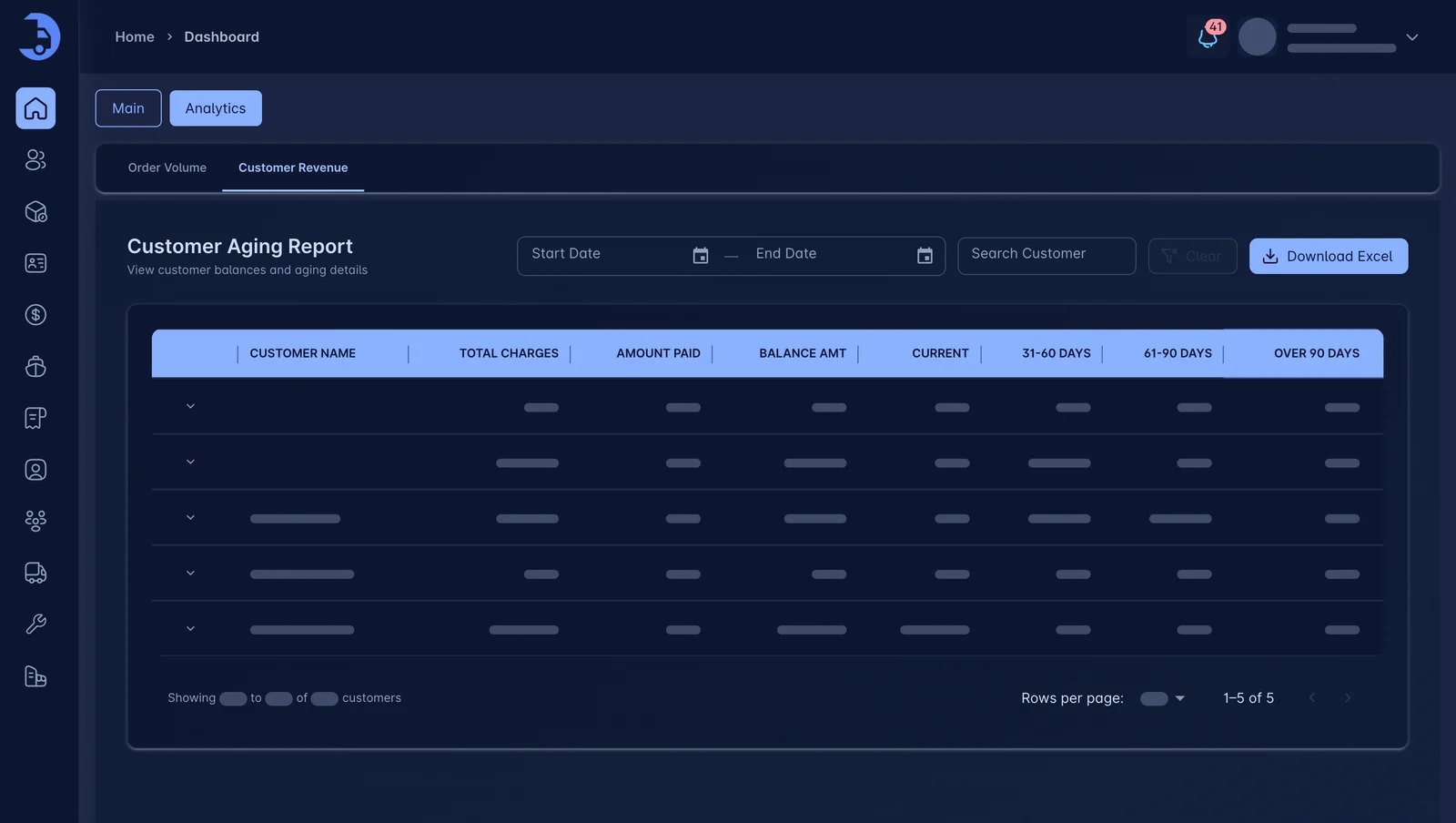Open the ID card sidebar icon
The width and height of the screenshot is (1456, 823).
point(35,263)
